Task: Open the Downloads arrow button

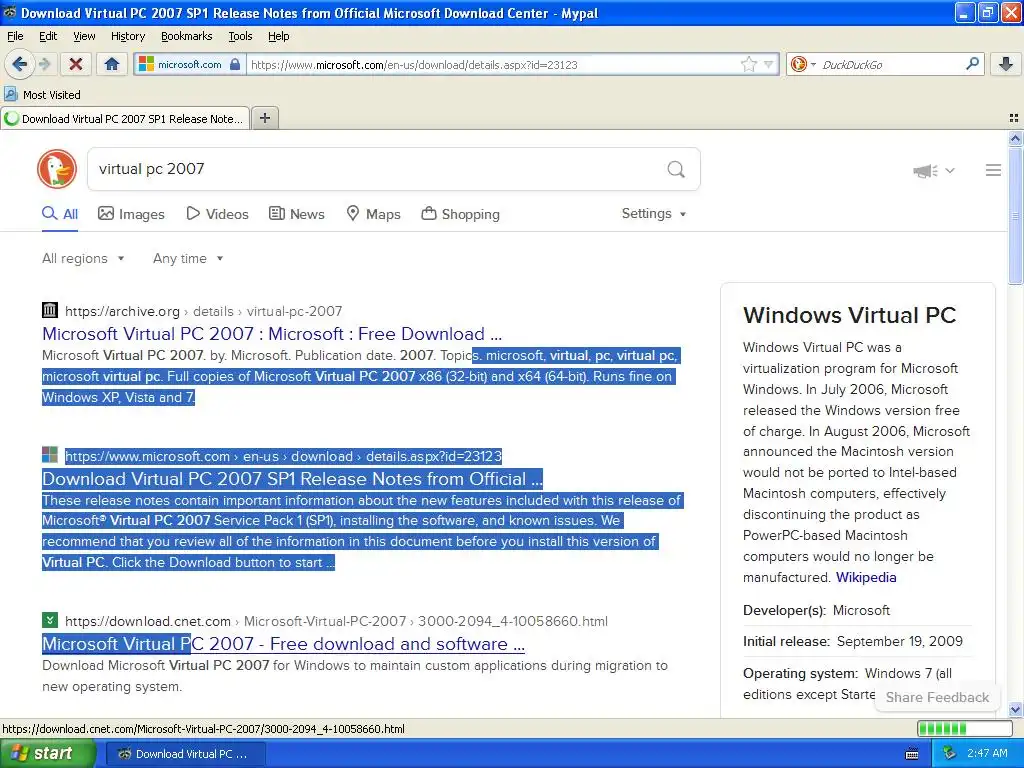Action: (x=1006, y=64)
